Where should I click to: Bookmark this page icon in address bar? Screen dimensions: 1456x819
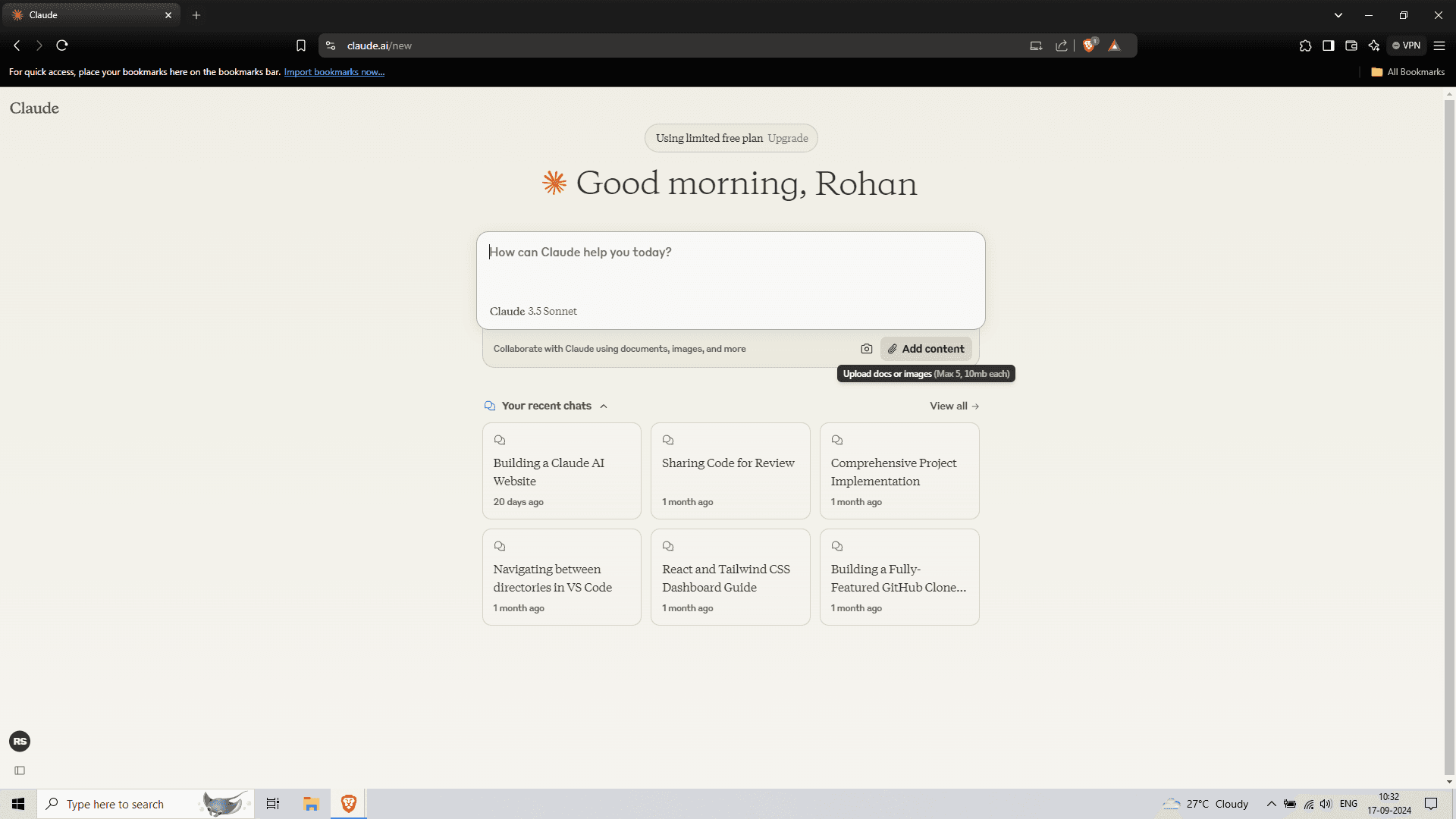coord(301,45)
